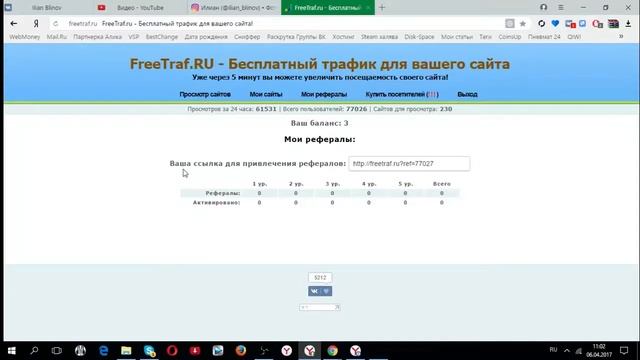Viewport: 640px width, 360px height.
Task: Open the QIWI bookmark
Action: click(574, 37)
